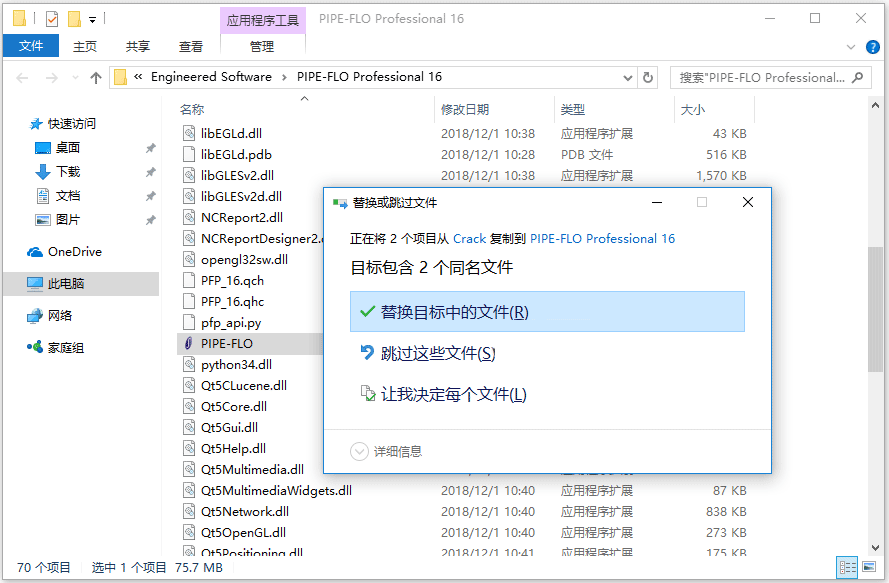Select the Qt5Gui.dll file
The height and width of the screenshot is (583, 889).
point(229,427)
